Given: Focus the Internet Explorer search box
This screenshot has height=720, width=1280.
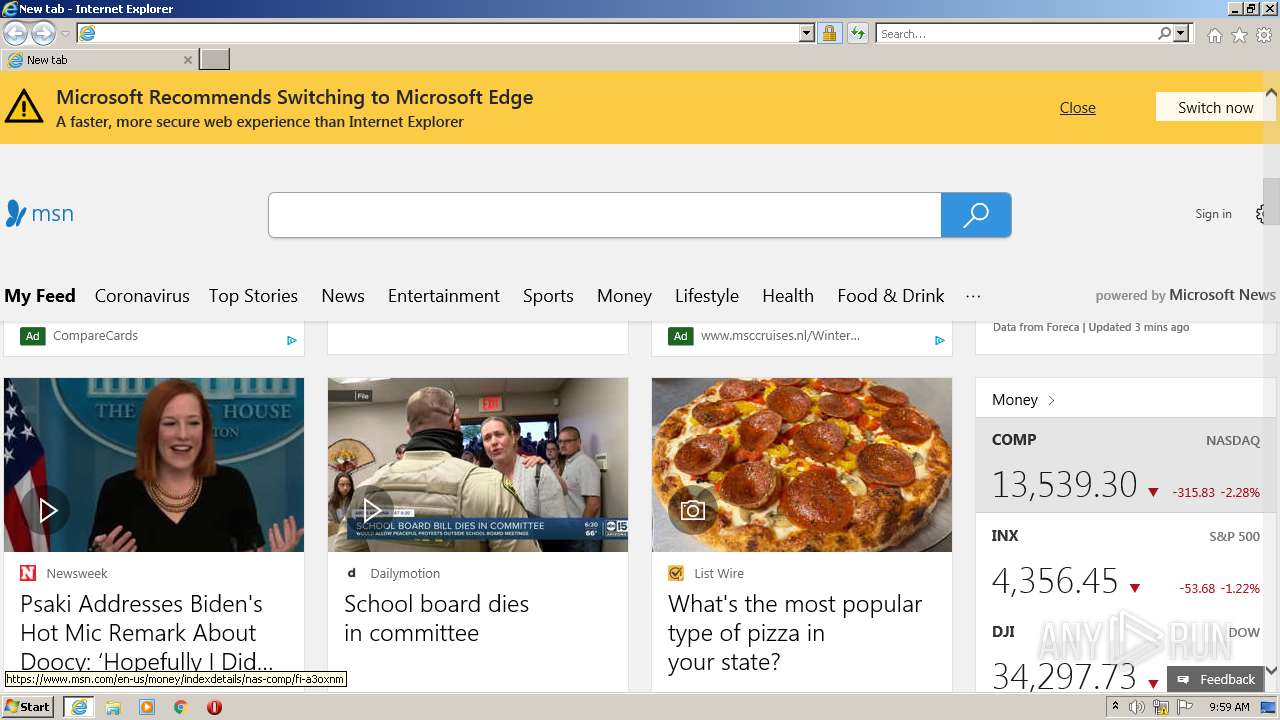Looking at the screenshot, I should (1016, 34).
